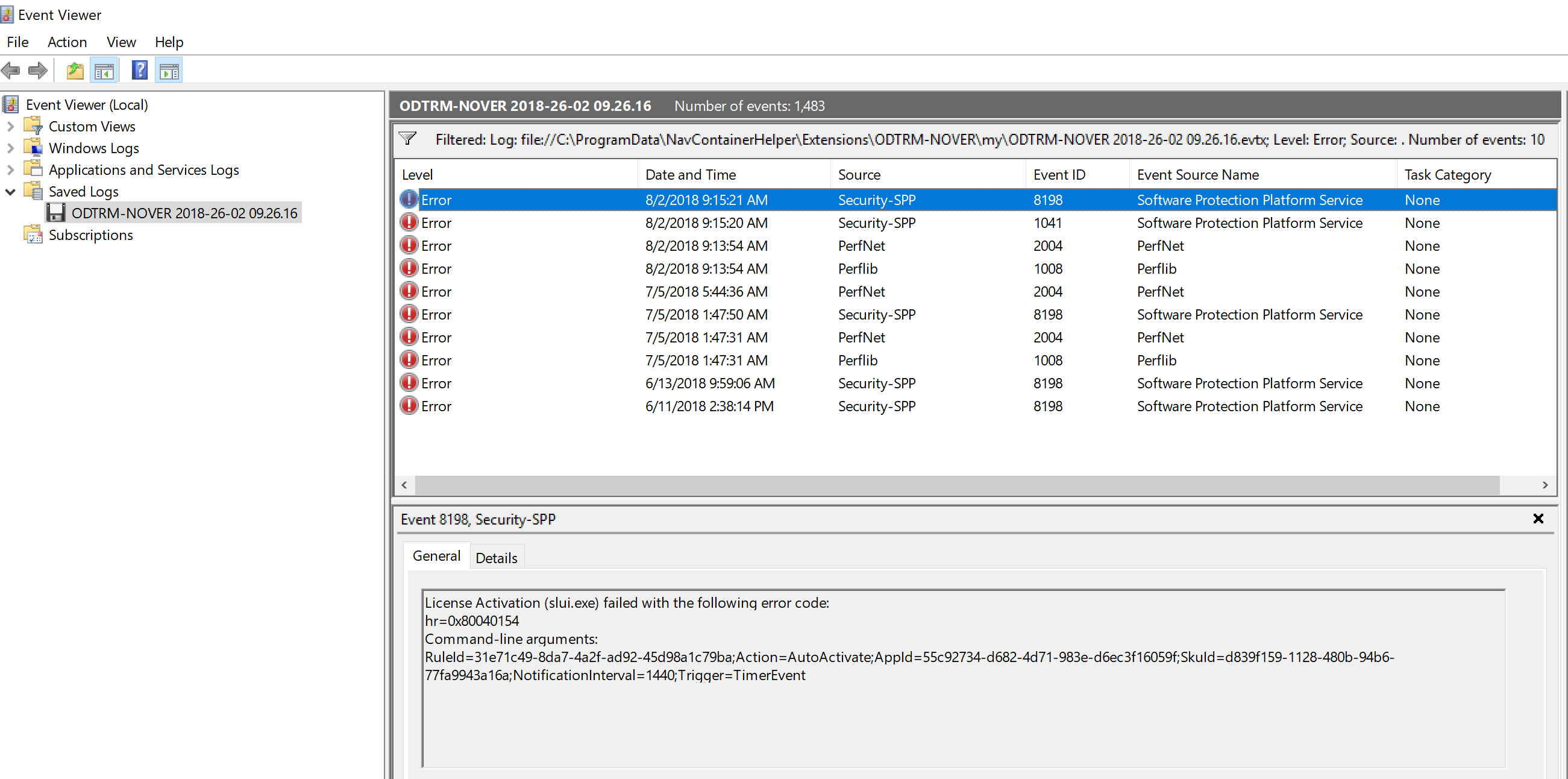This screenshot has height=779, width=1568.
Task: Open a saved log file
Action: coord(75,69)
